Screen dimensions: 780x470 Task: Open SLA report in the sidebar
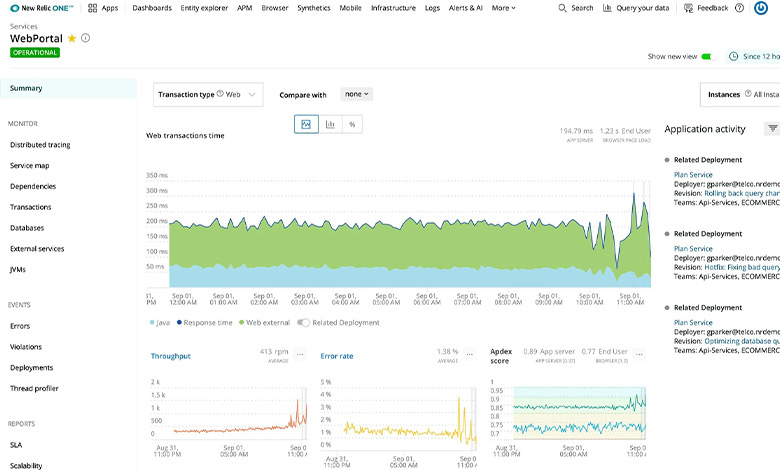pyautogui.click(x=16, y=445)
